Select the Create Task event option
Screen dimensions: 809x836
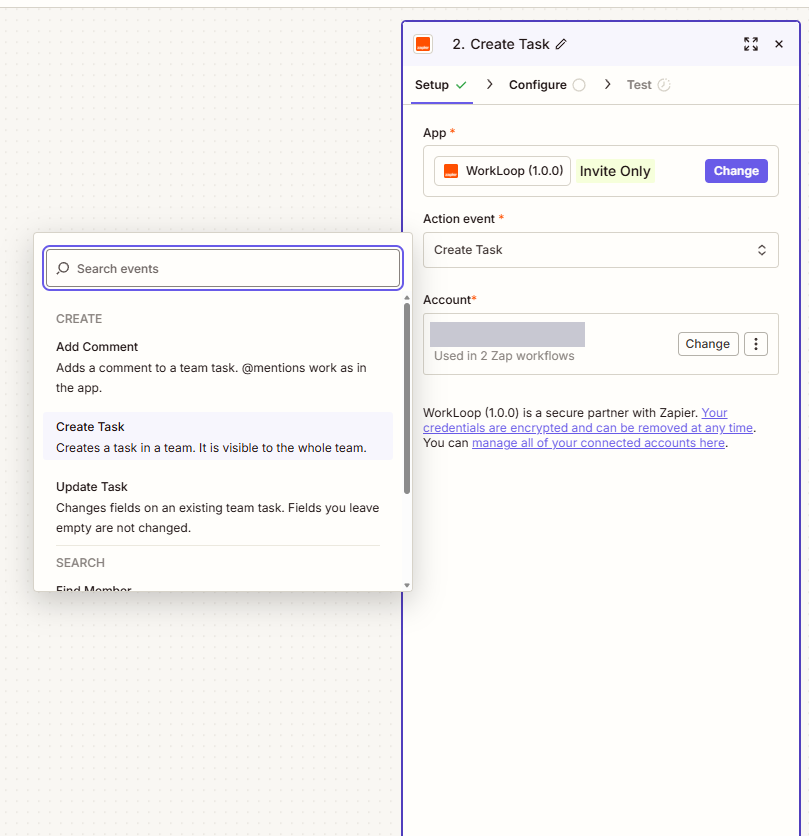coord(218,437)
